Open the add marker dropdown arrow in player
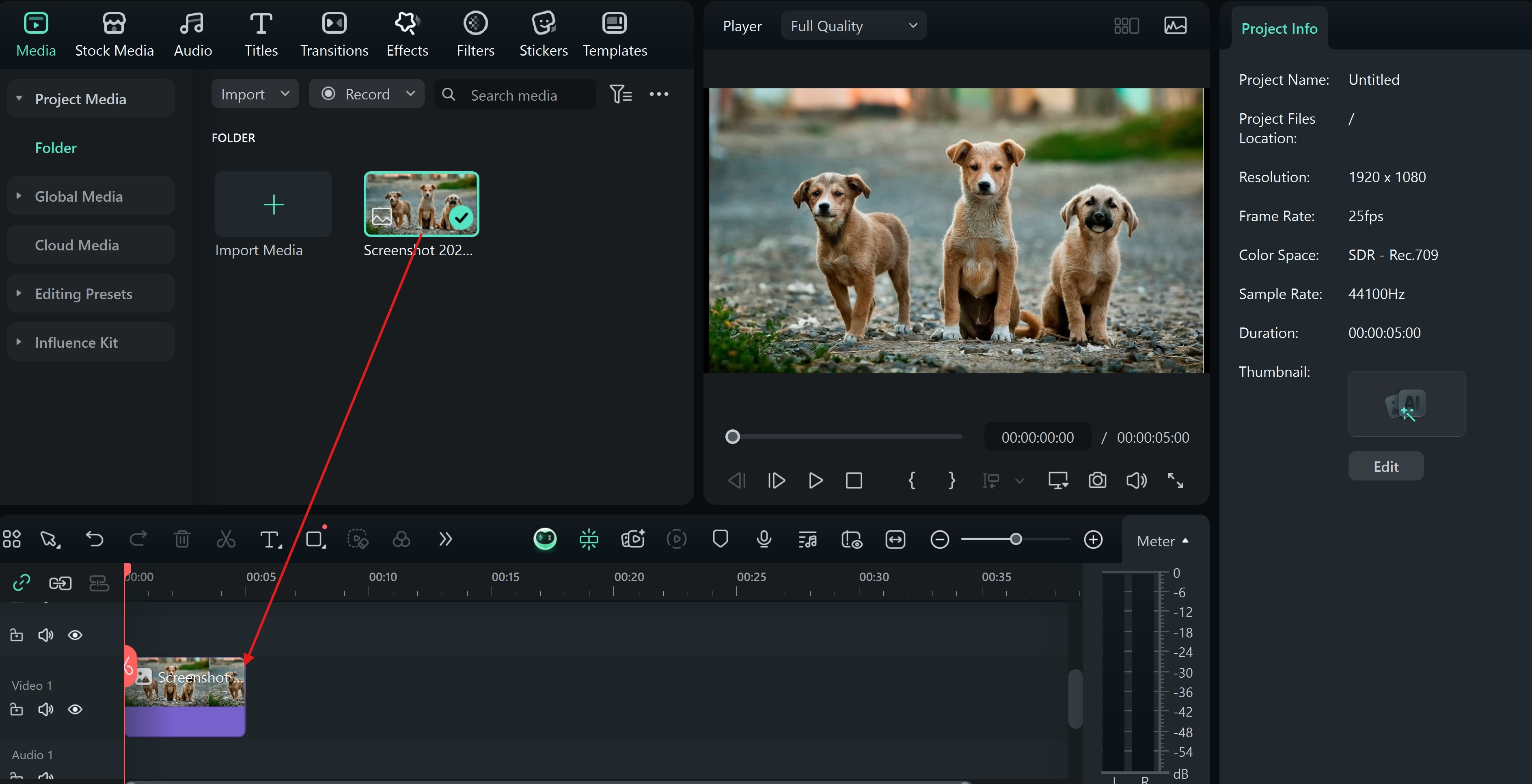 [1019, 481]
